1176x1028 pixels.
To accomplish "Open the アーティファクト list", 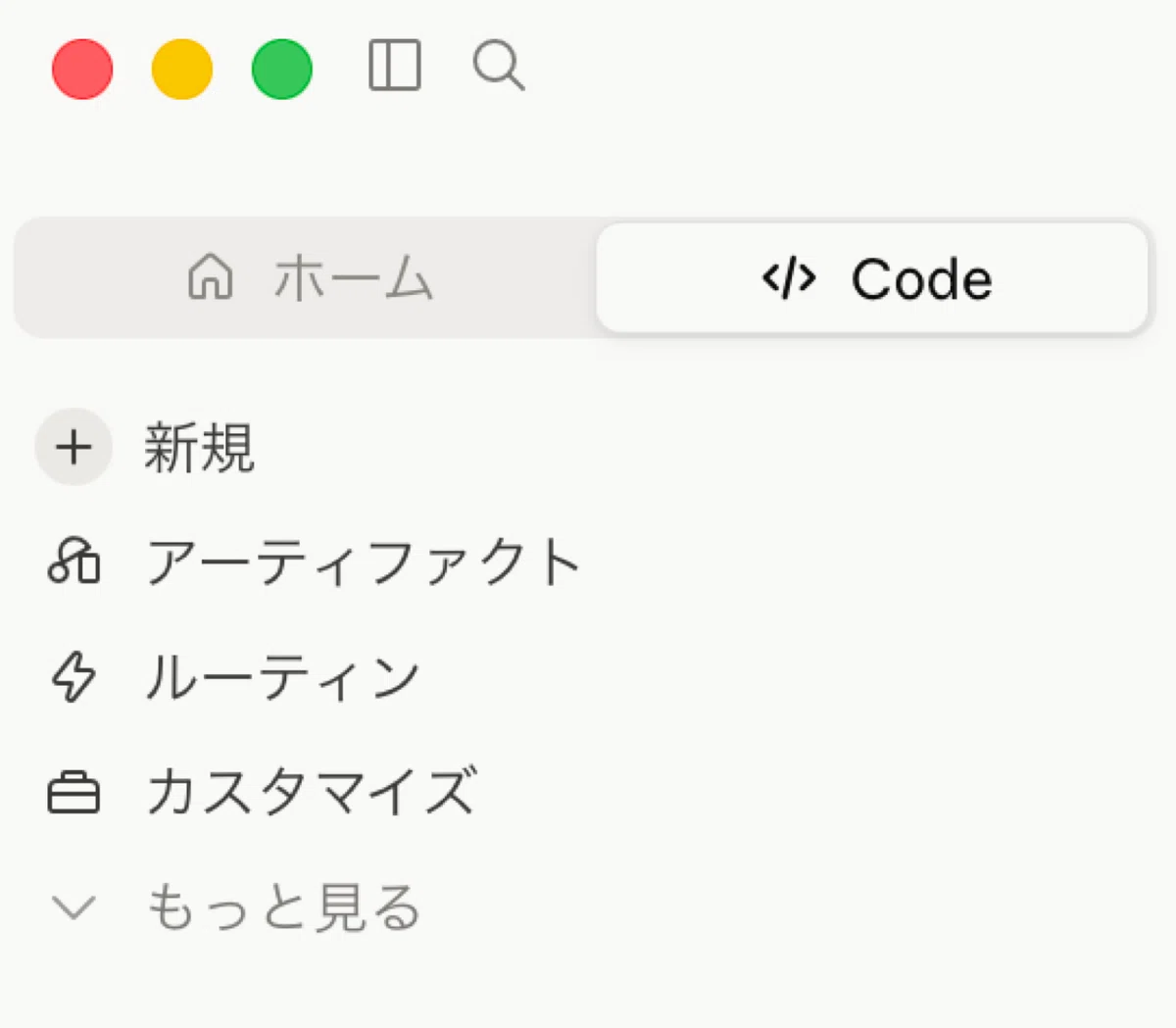I will pyautogui.click(x=363, y=563).
